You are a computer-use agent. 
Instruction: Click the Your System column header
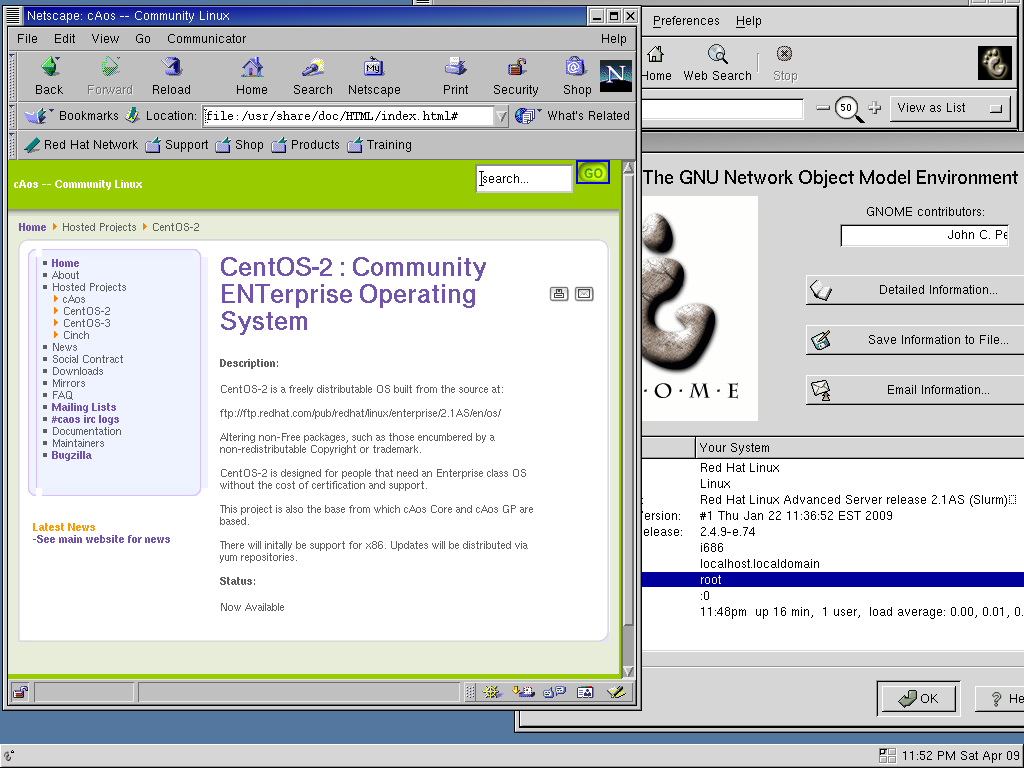(859, 448)
